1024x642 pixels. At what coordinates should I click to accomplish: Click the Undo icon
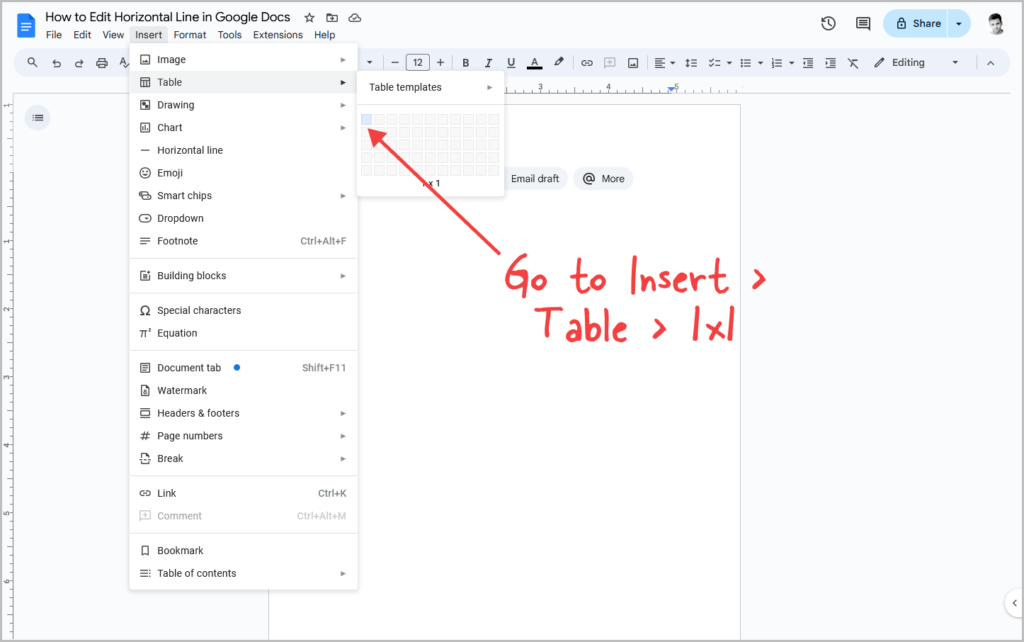coord(56,62)
